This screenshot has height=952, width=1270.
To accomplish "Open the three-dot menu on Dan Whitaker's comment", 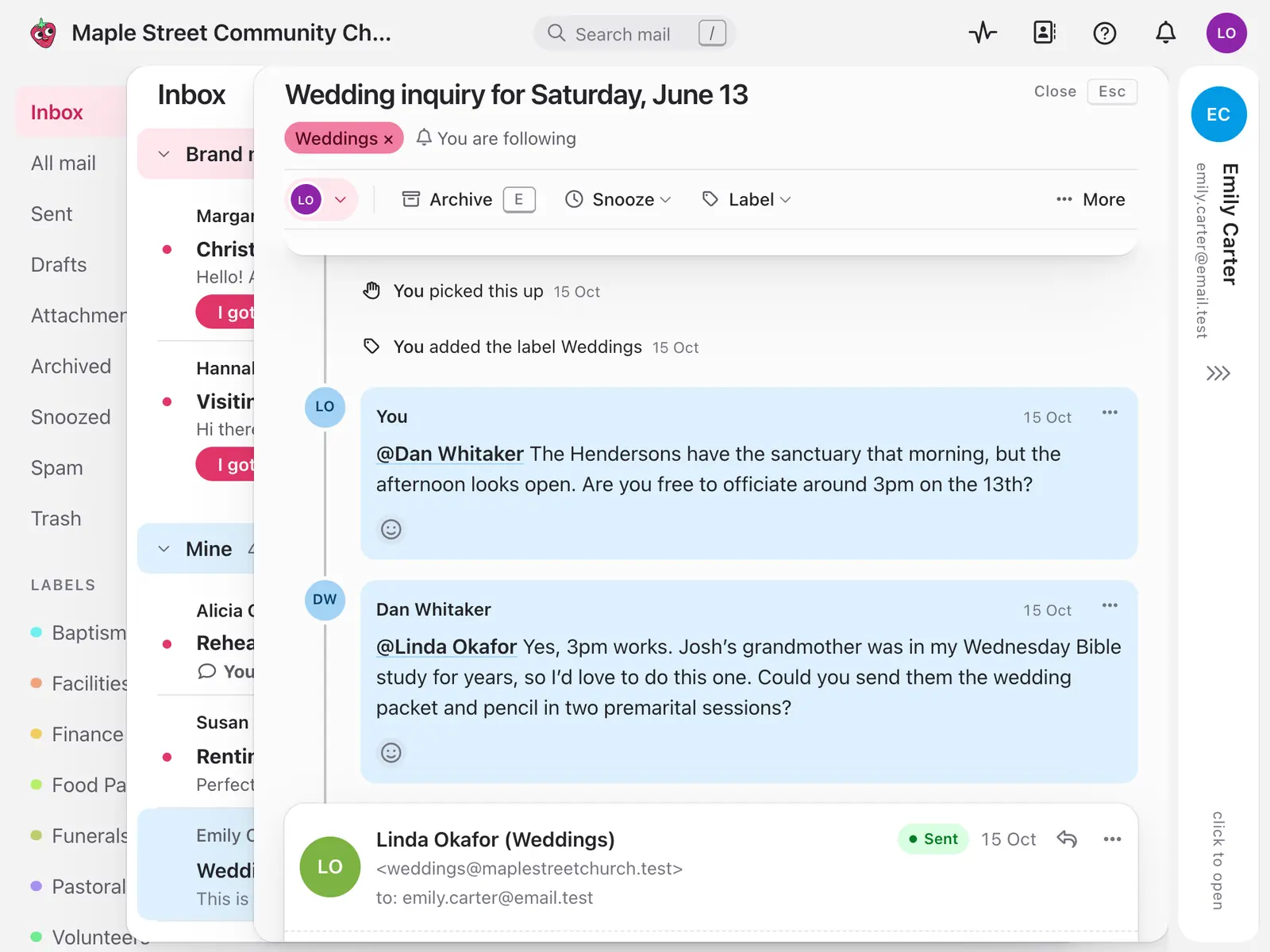I will click(1110, 605).
